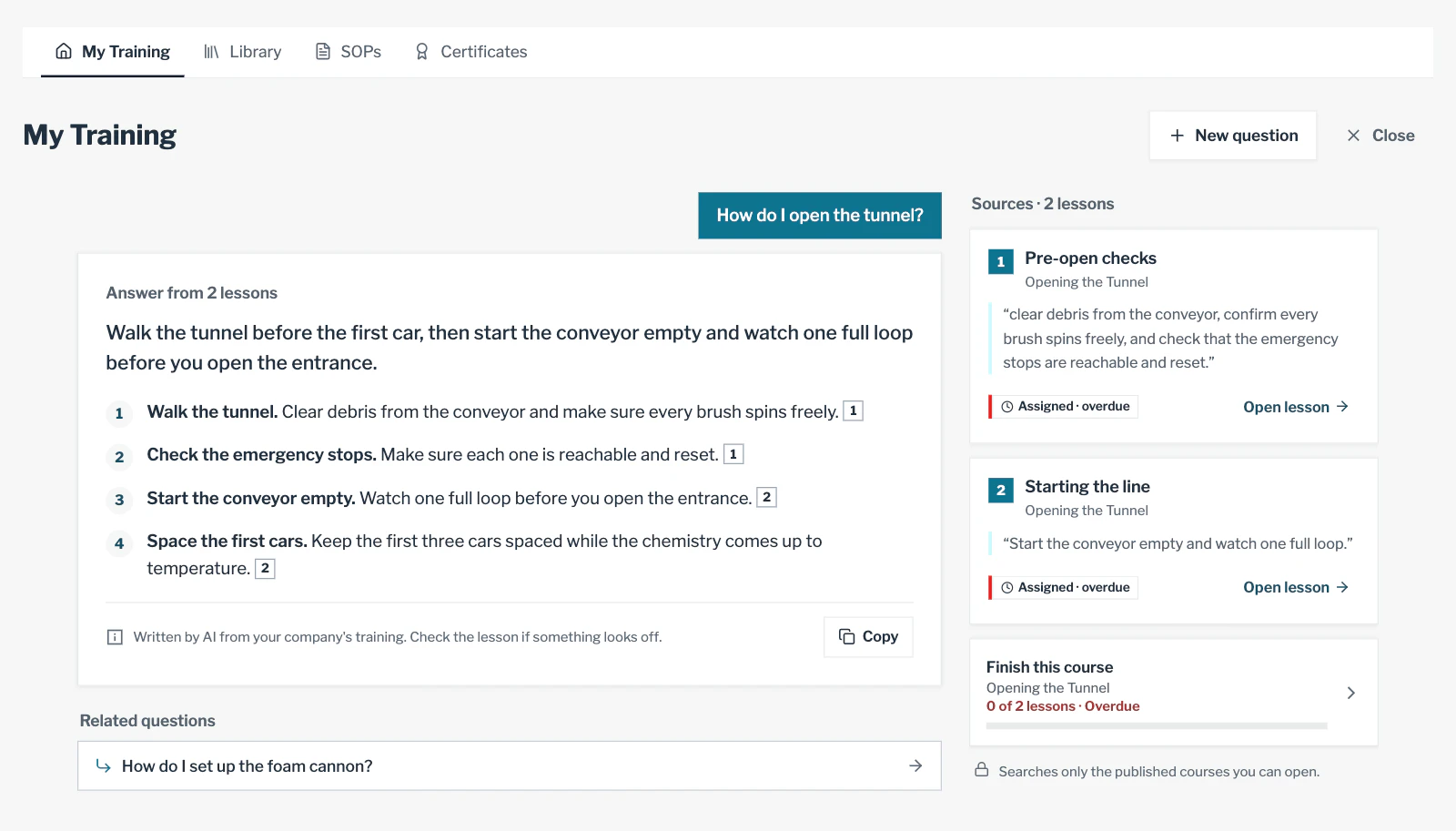1456x831 pixels.
Task: Ask related question about the foam cannon
Action: (510, 766)
